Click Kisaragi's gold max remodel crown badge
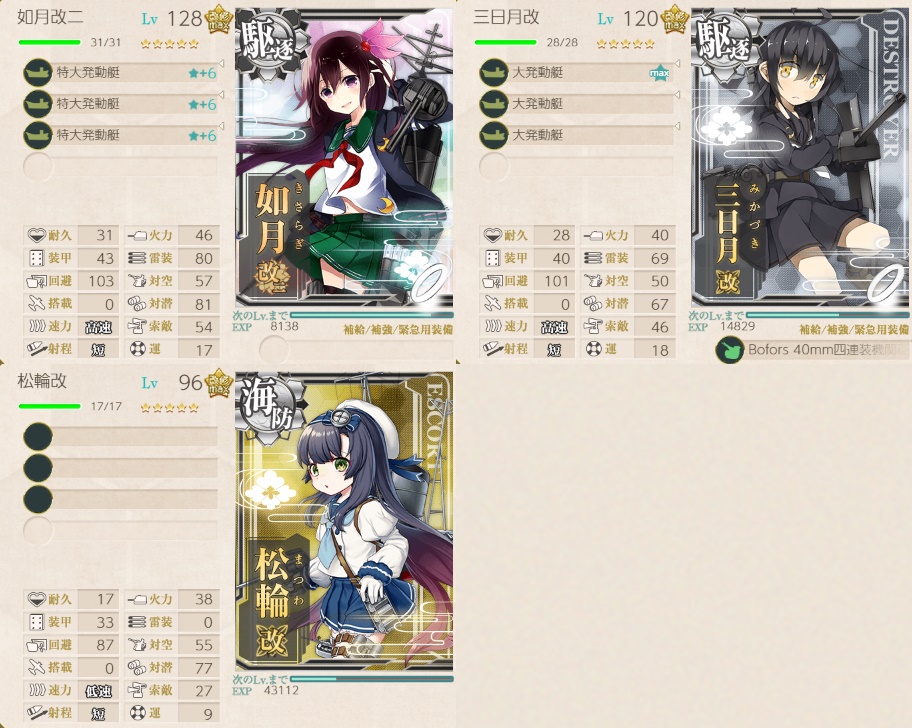The height and width of the screenshot is (728, 912). (x=219, y=21)
